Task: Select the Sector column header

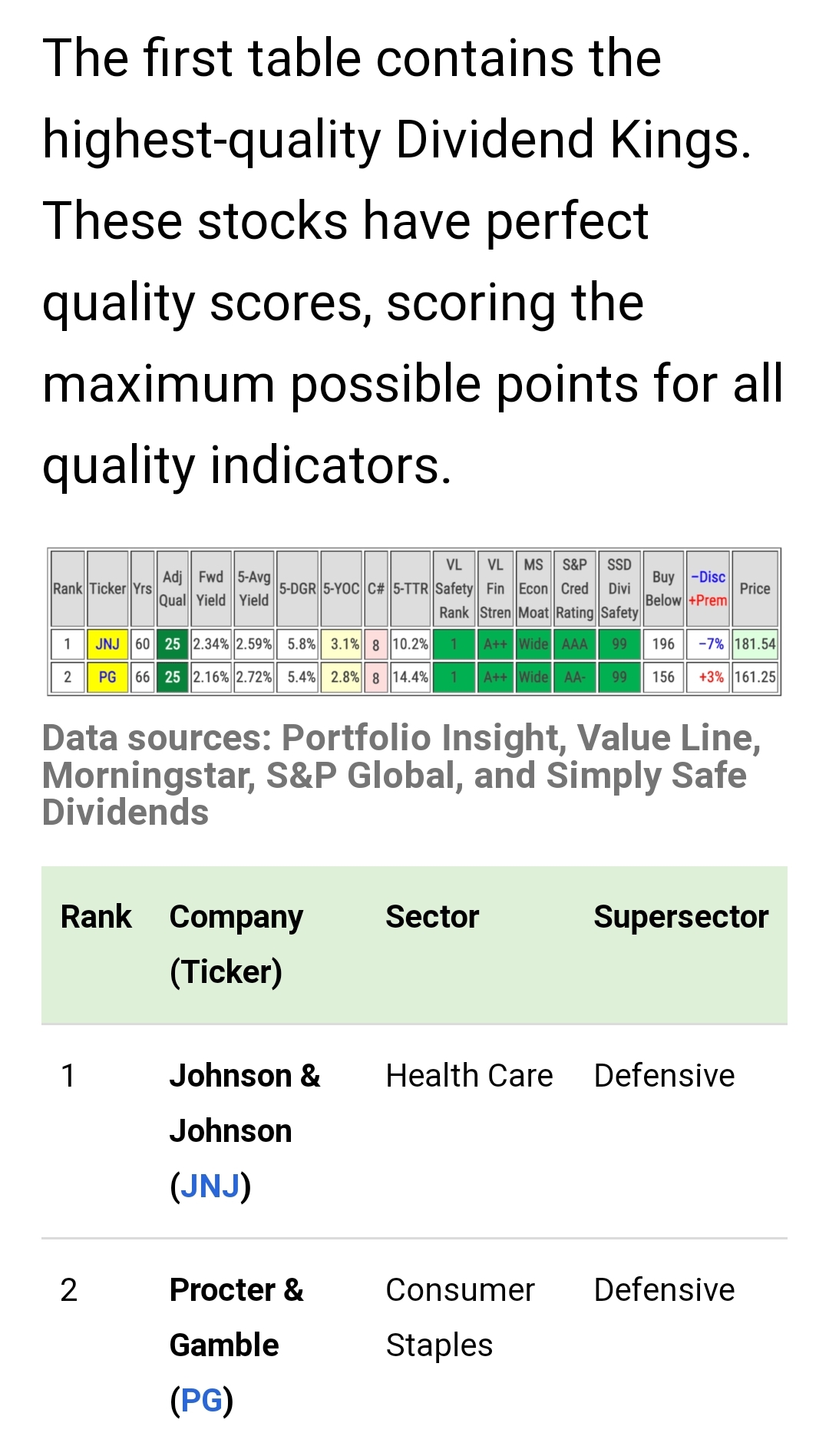Action: click(x=432, y=917)
